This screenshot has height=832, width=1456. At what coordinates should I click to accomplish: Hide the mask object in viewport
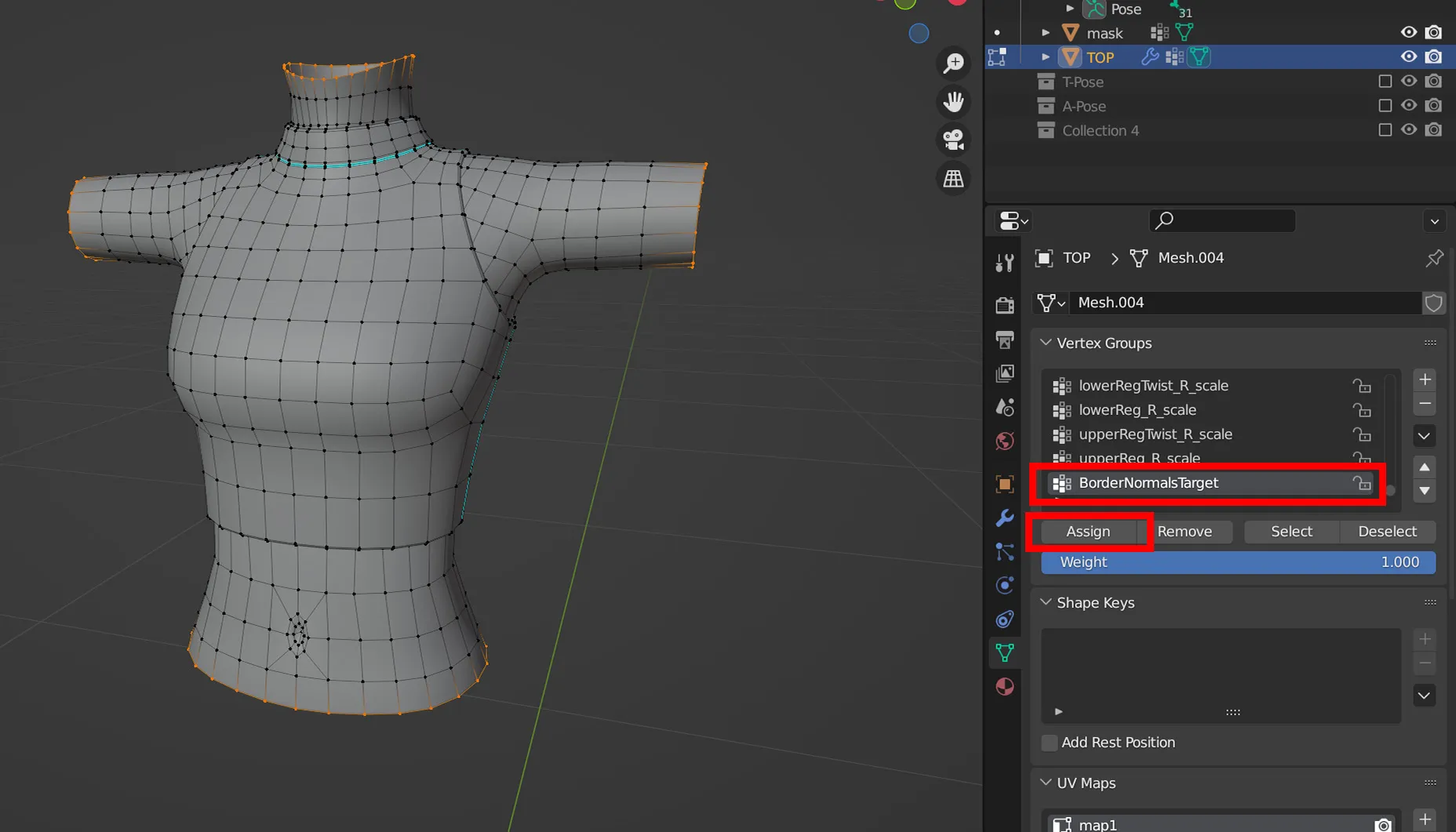click(1409, 33)
